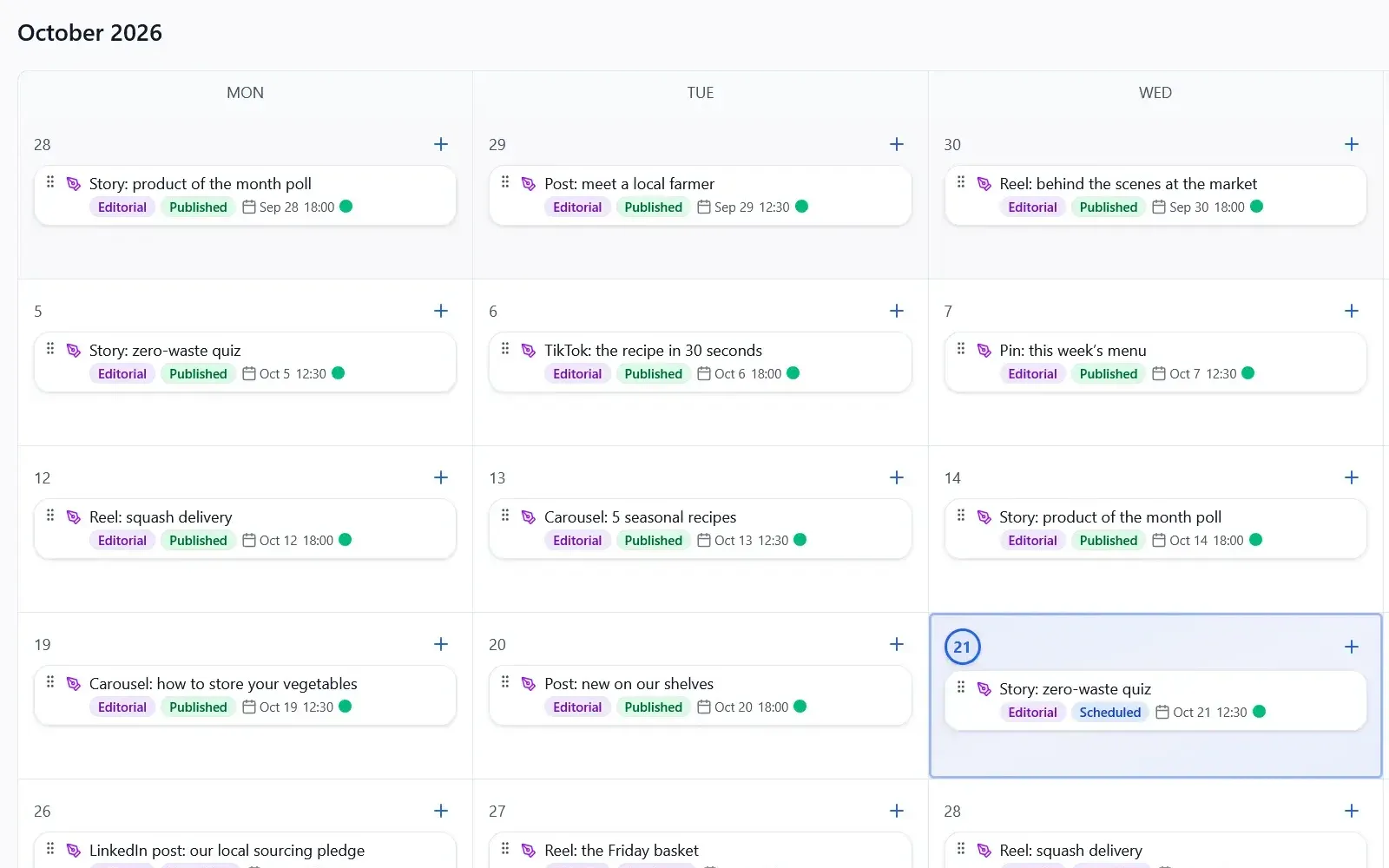Screen dimensions: 1389x868
Task: Open 'Reel: the Friday basket' card
Action: (x=622, y=851)
